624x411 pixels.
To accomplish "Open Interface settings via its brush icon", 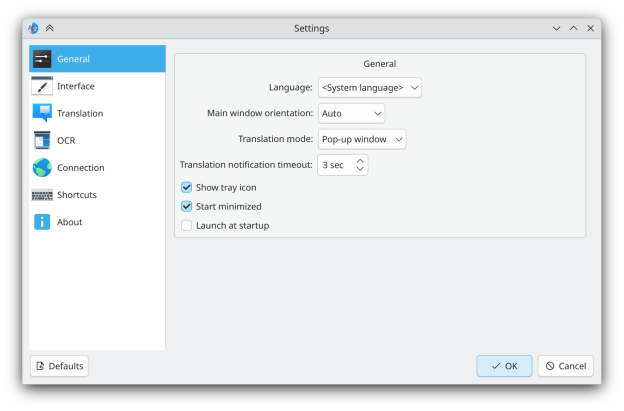I will (42, 86).
